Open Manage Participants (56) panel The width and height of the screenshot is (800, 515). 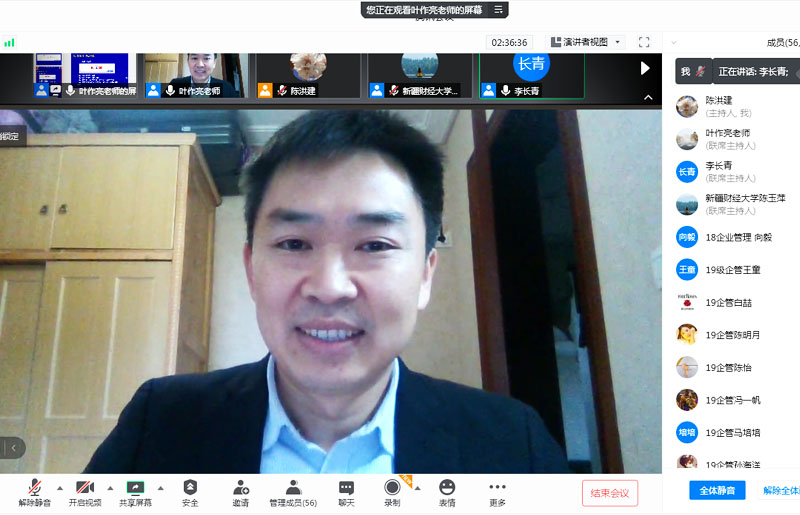pos(293,490)
